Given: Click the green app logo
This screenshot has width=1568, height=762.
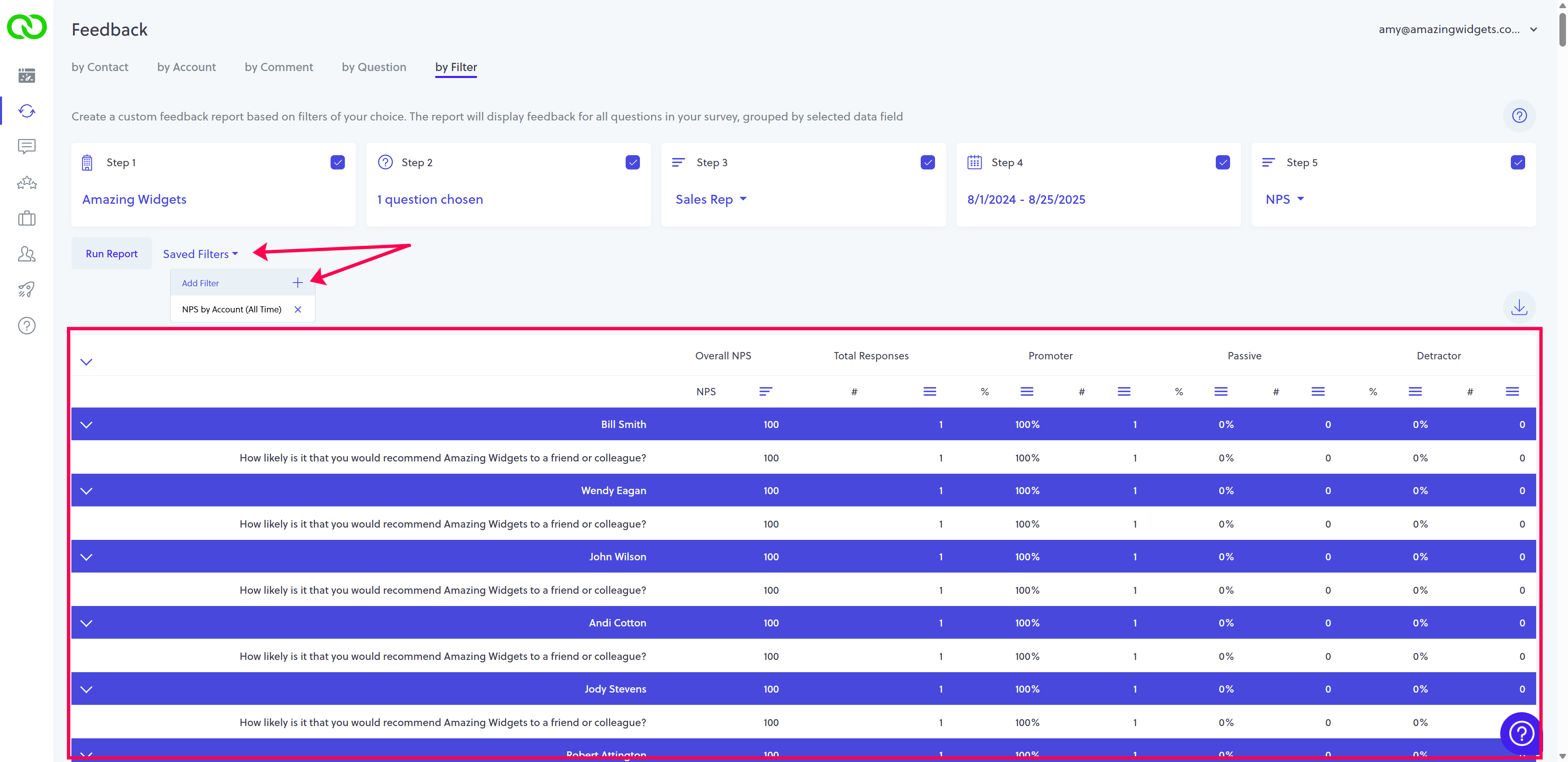Looking at the screenshot, I should (x=27, y=27).
